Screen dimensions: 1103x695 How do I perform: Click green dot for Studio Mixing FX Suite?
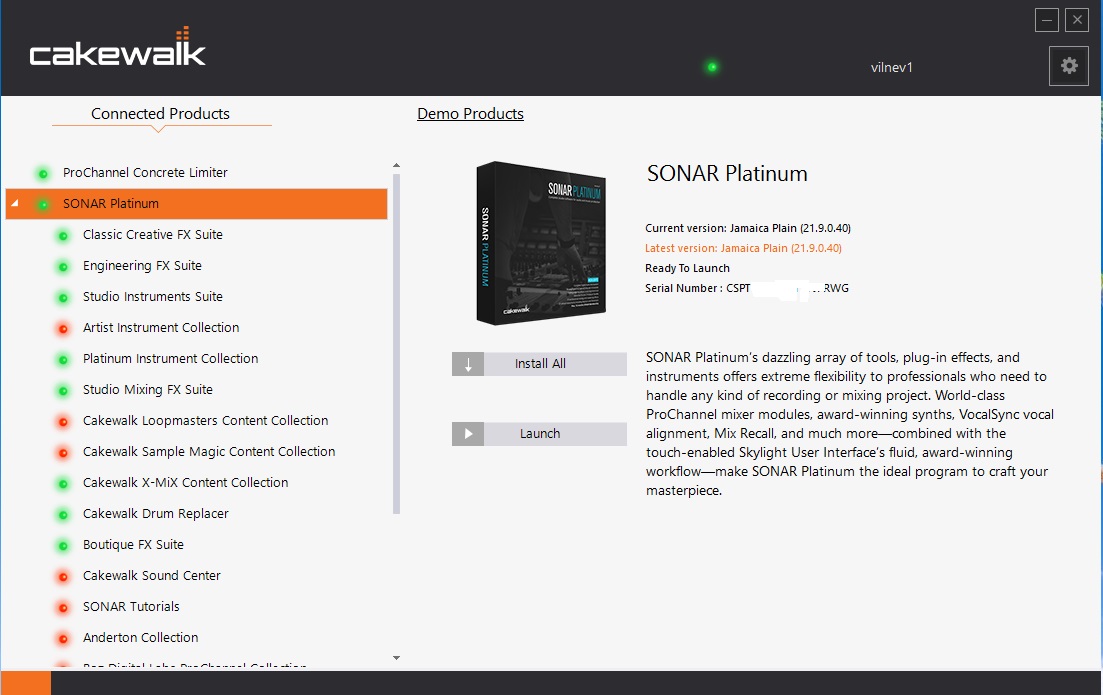click(63, 390)
